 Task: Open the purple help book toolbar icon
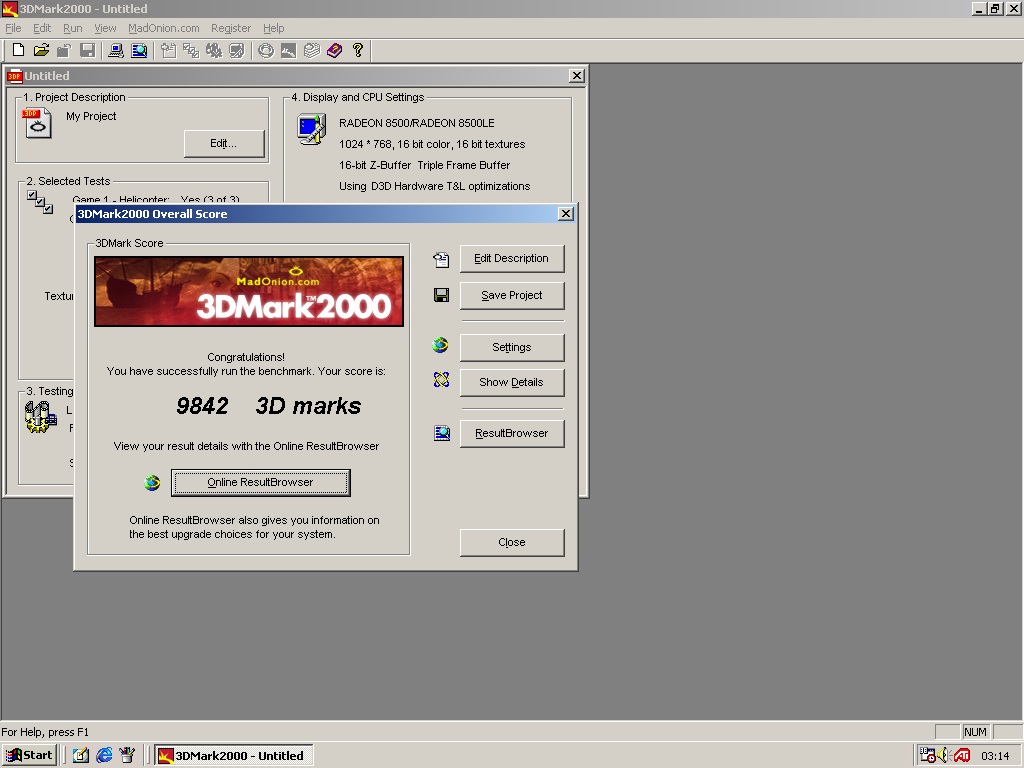tap(333, 50)
